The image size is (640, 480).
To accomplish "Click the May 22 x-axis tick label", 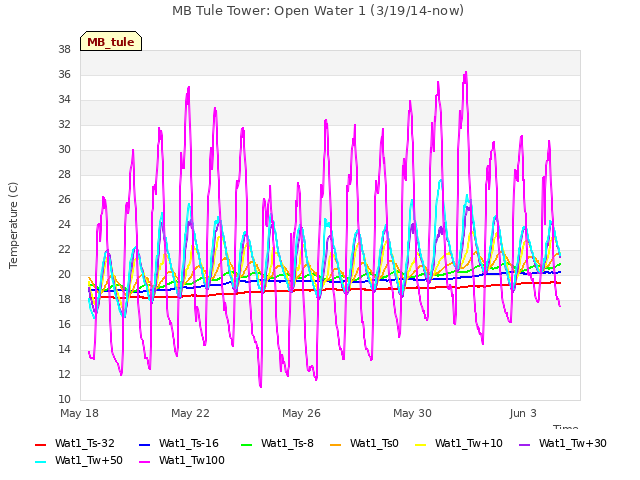I will [190, 413].
